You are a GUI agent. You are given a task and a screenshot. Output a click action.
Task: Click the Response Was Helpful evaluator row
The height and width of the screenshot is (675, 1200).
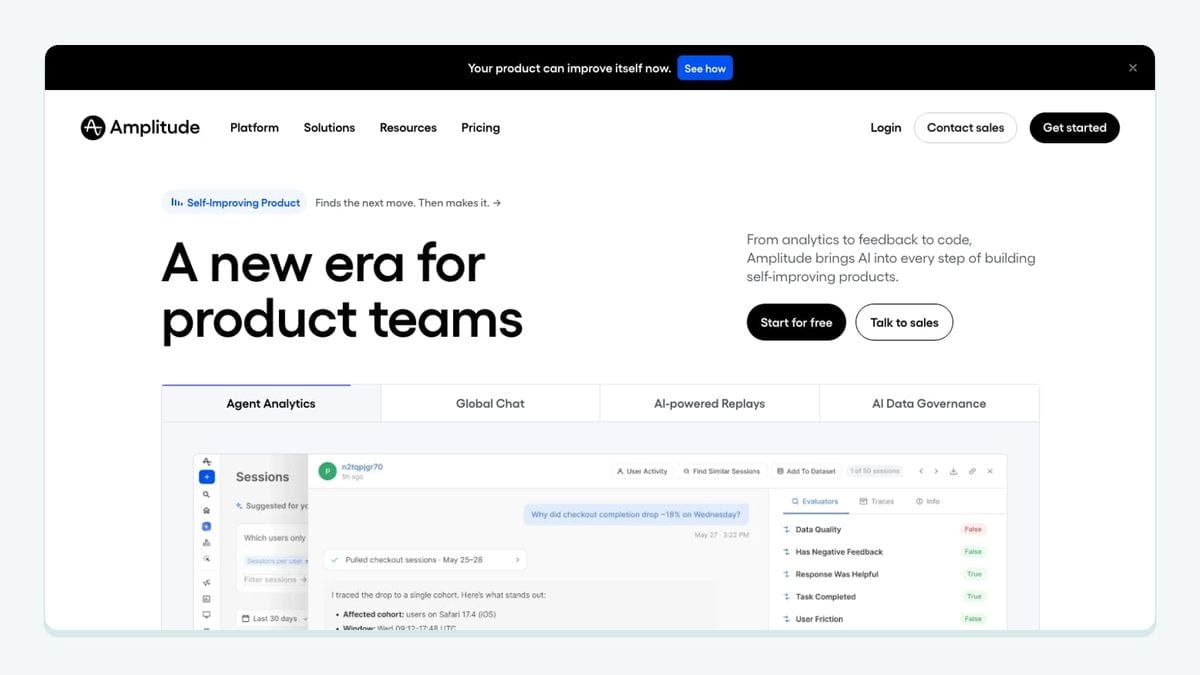[x=884, y=574]
